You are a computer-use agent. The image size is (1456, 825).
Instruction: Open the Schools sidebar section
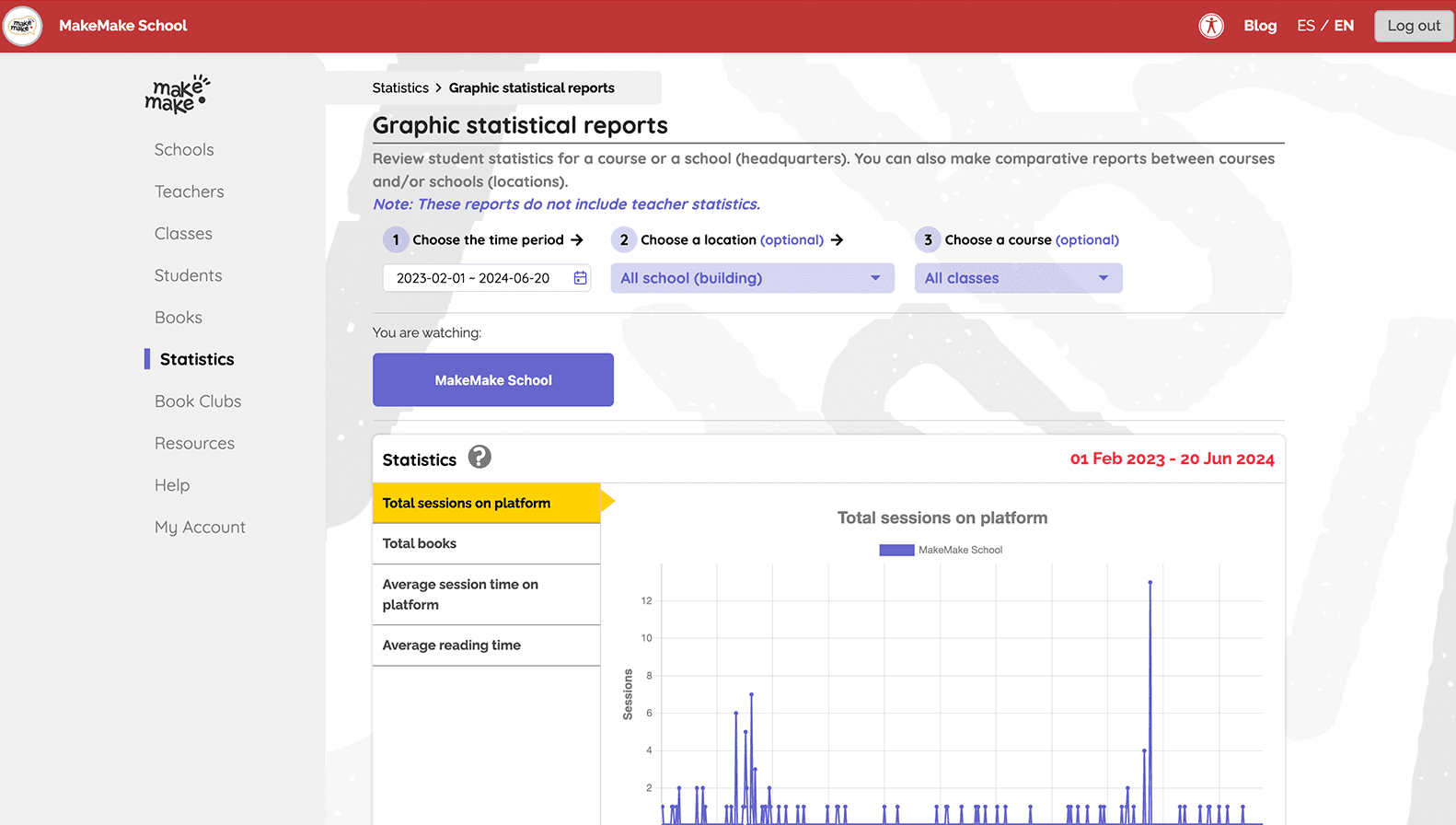pos(184,149)
